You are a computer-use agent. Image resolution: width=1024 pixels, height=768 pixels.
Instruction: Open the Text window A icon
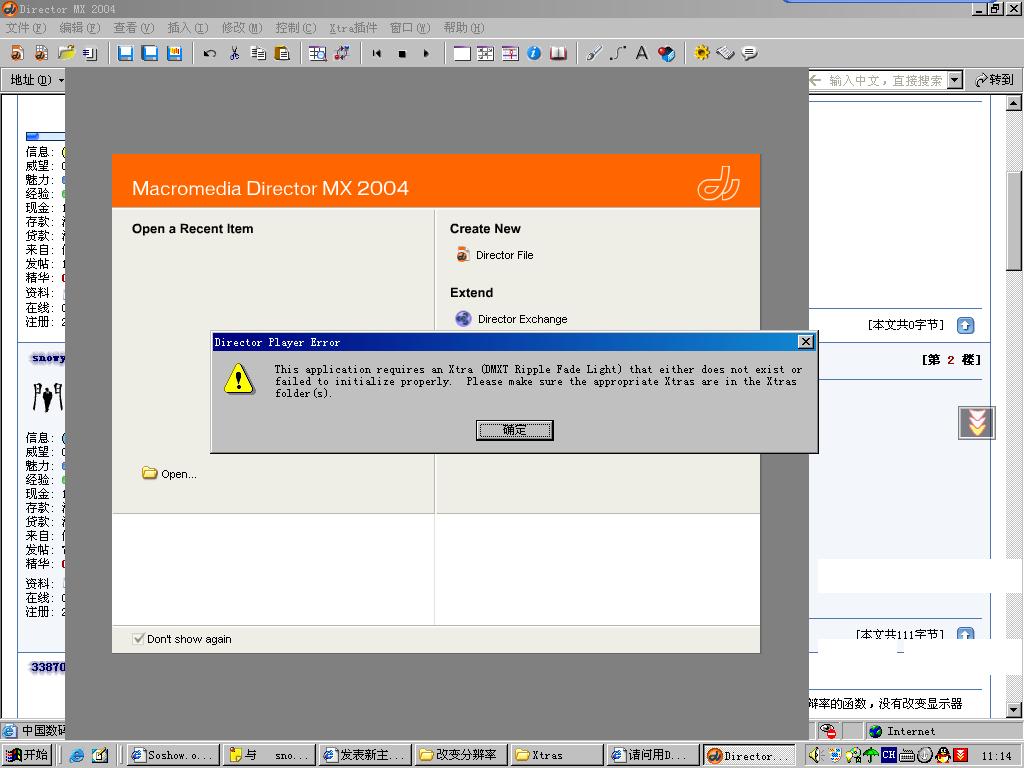pyautogui.click(x=642, y=54)
